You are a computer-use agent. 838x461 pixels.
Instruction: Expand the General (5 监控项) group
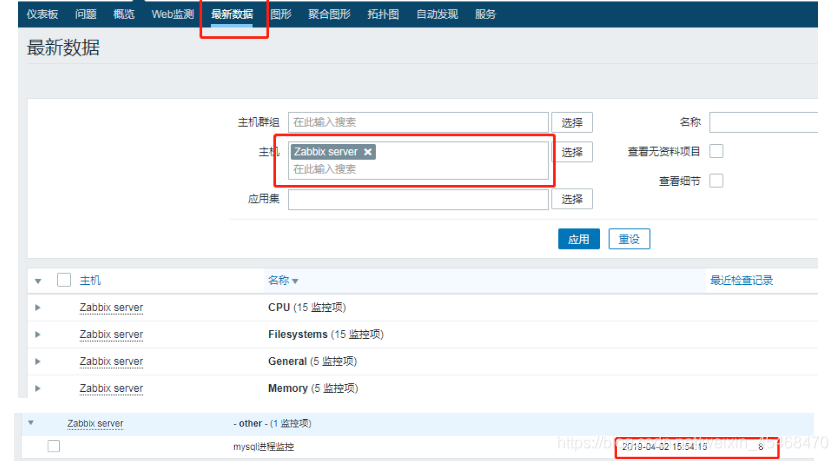coord(37,362)
